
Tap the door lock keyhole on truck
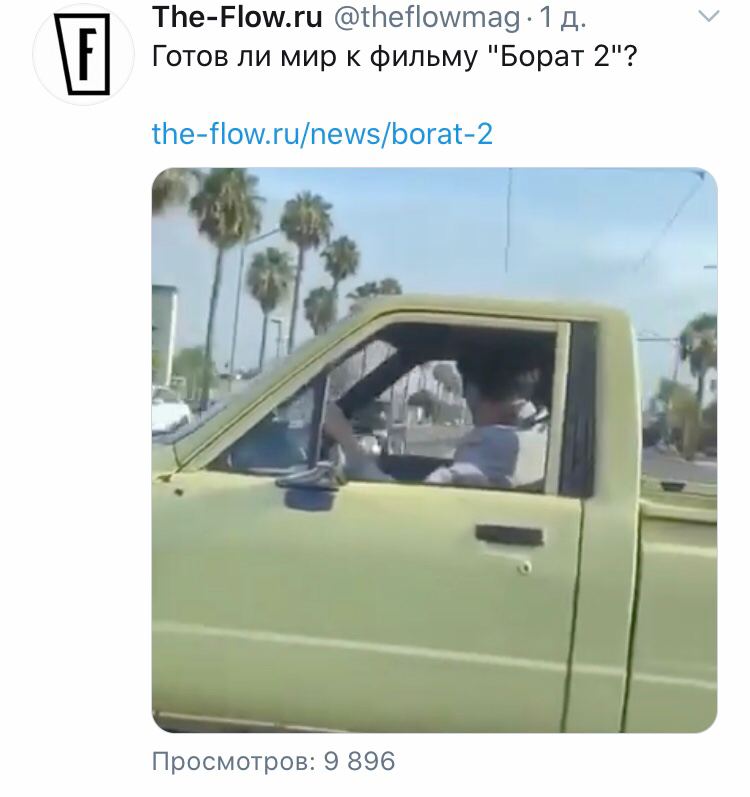[524, 566]
